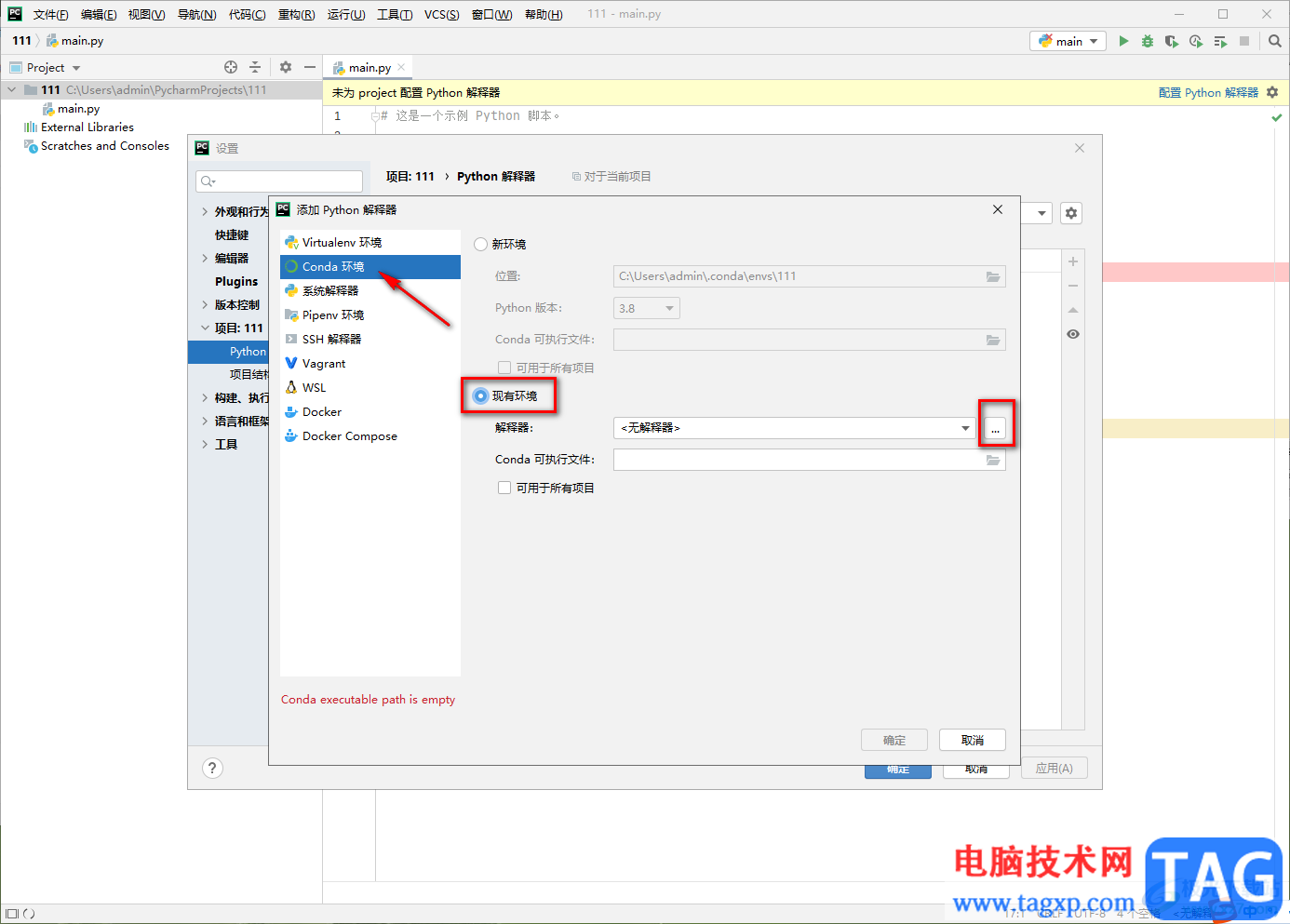Screen dimensions: 1290x924
Task: Select Plugins in settings tree
Action: [x=236, y=281]
